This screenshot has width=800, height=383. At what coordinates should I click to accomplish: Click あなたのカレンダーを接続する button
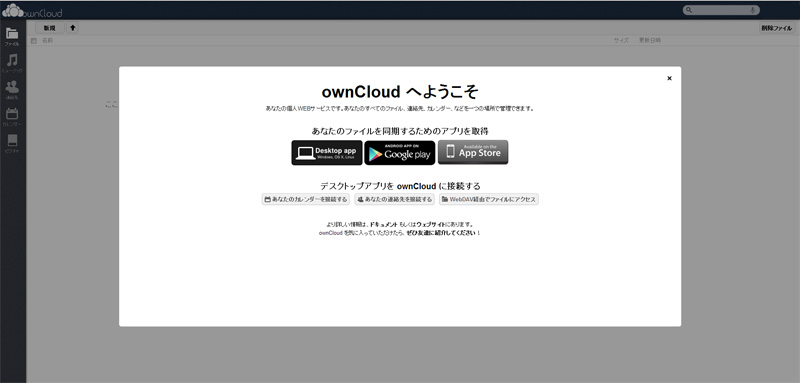306,199
